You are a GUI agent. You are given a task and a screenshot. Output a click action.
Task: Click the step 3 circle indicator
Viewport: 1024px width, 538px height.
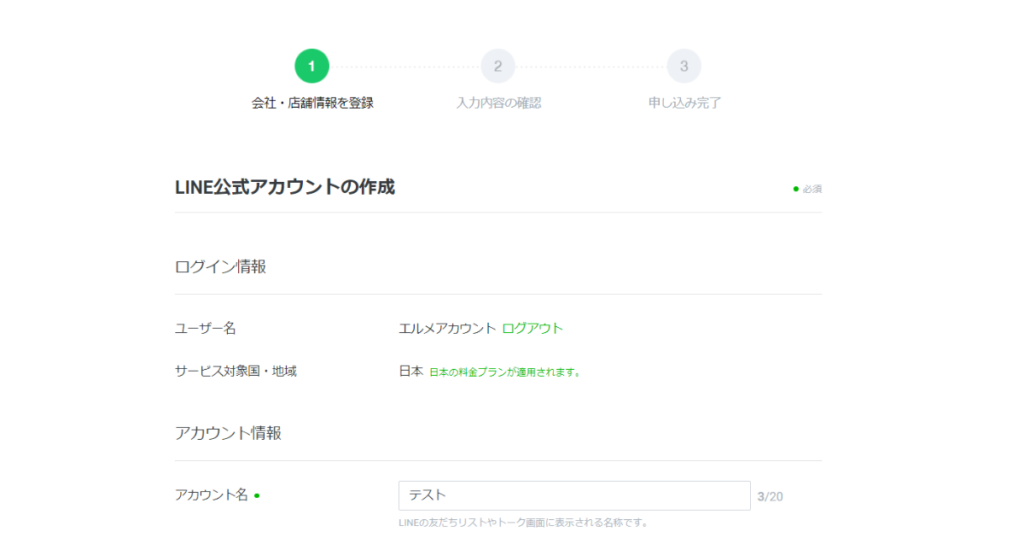(684, 66)
